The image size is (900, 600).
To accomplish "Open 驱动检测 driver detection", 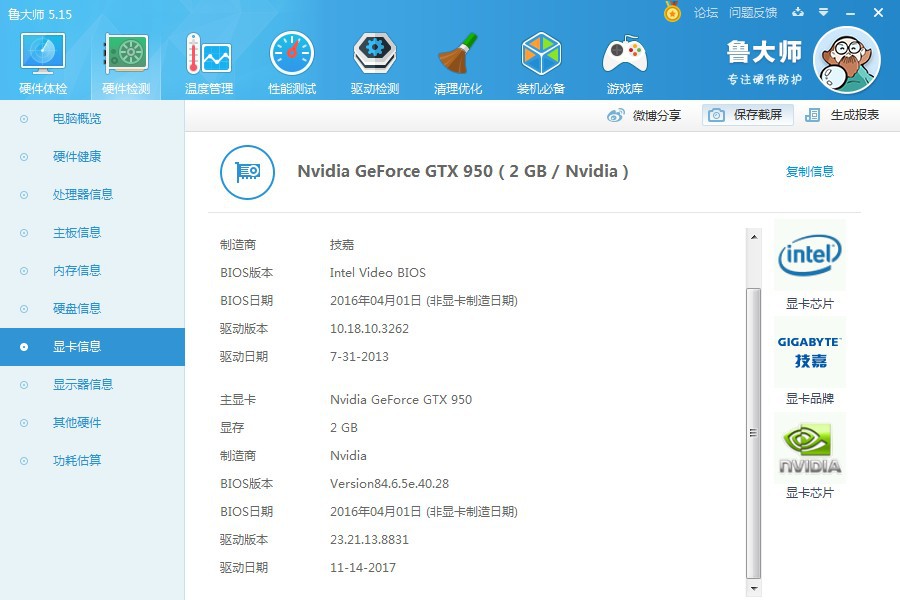I will click(x=375, y=53).
